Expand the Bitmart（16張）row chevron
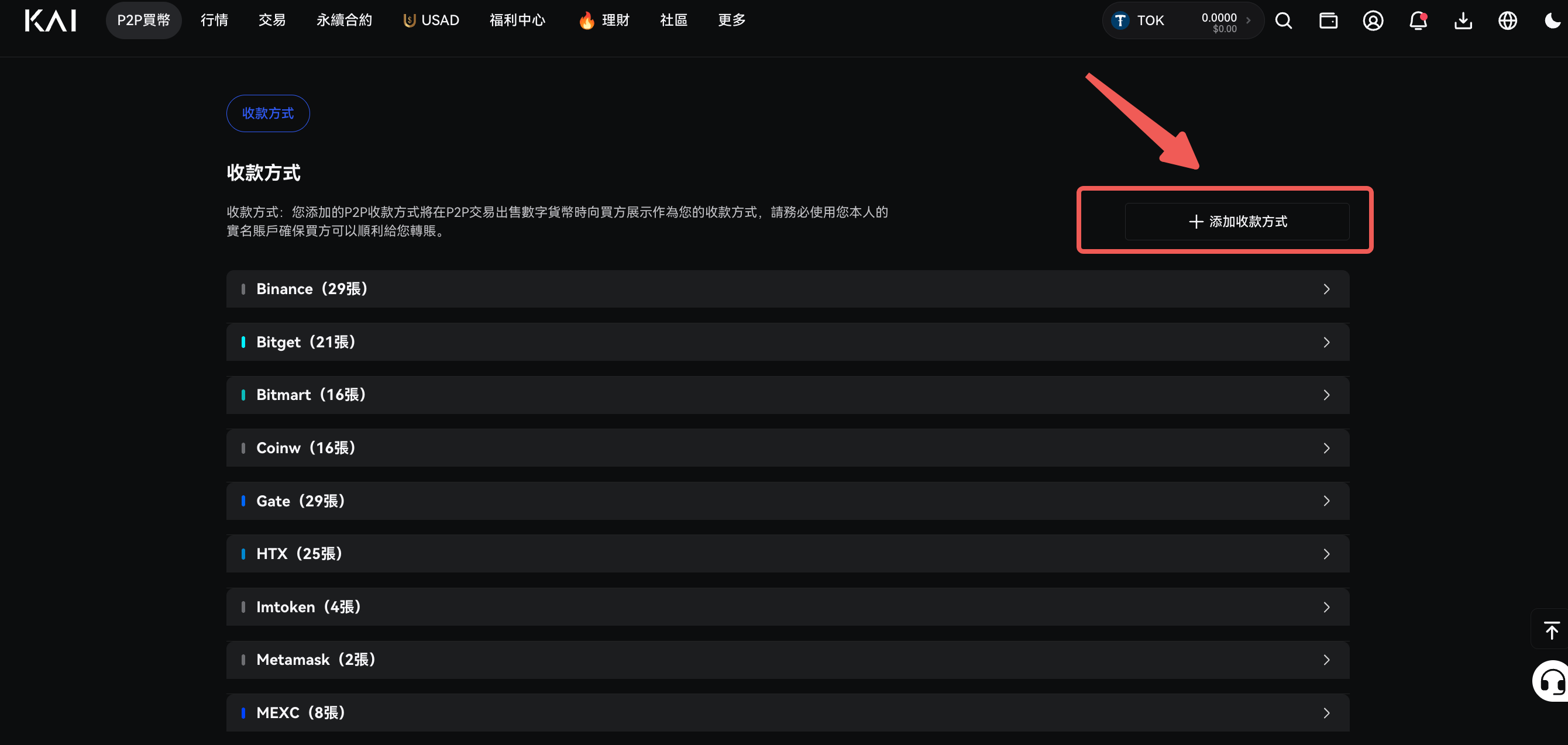The height and width of the screenshot is (745, 1568). (1326, 395)
